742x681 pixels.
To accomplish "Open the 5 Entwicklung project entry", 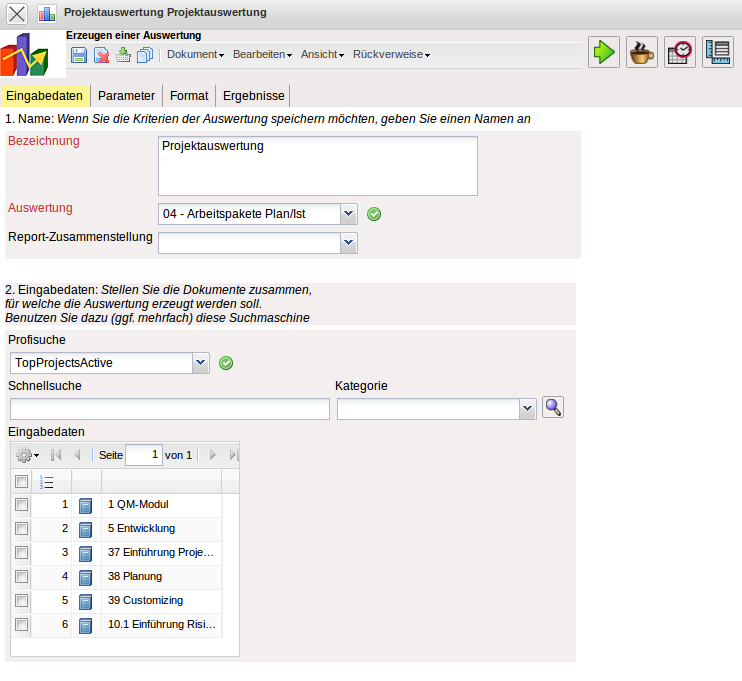I will 141,529.
